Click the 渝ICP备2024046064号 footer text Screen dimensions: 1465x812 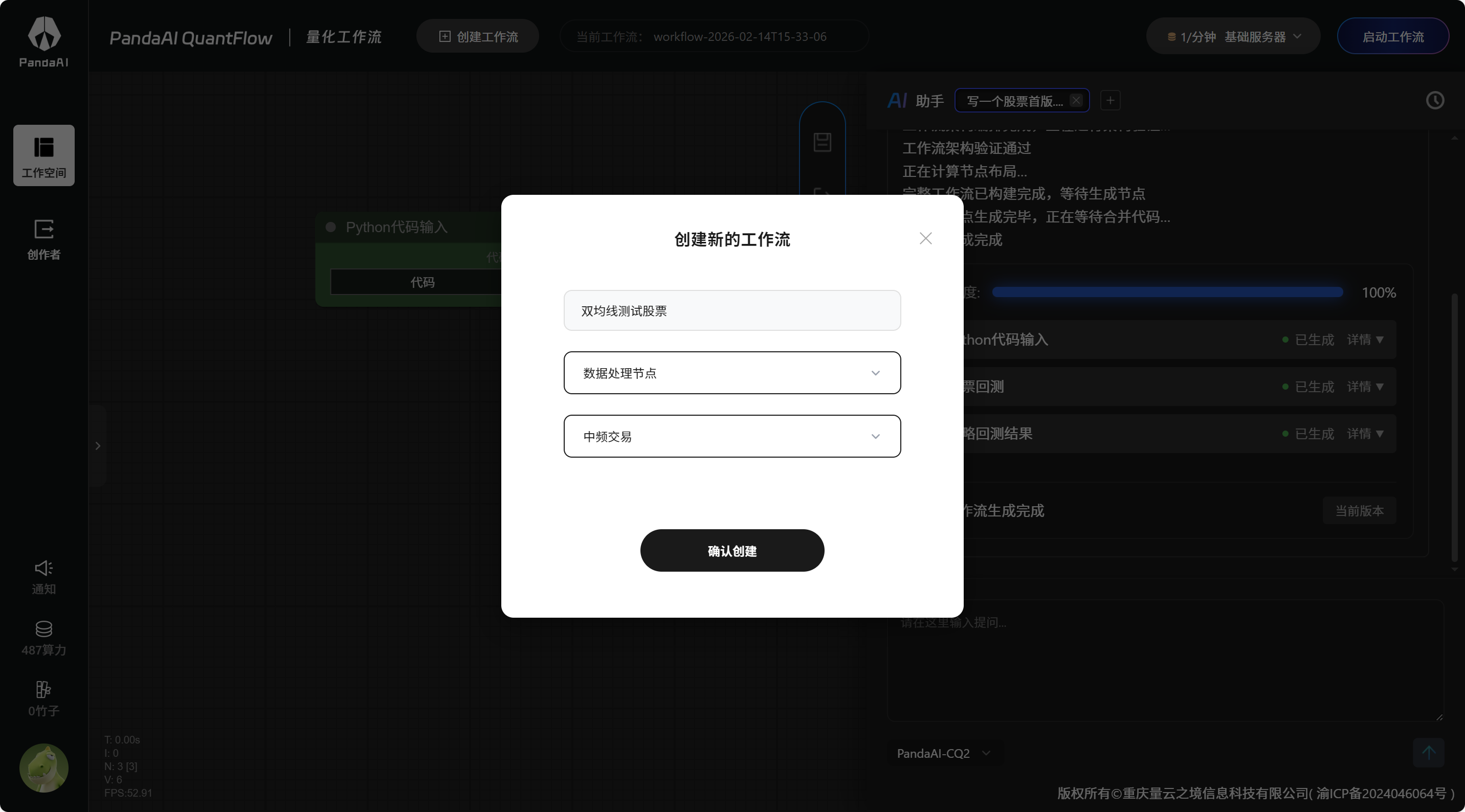click(1381, 793)
